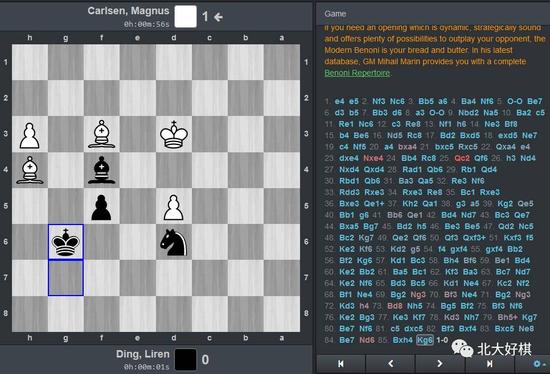Jump to the last move of game
The height and width of the screenshot is (374, 550).
[489, 364]
